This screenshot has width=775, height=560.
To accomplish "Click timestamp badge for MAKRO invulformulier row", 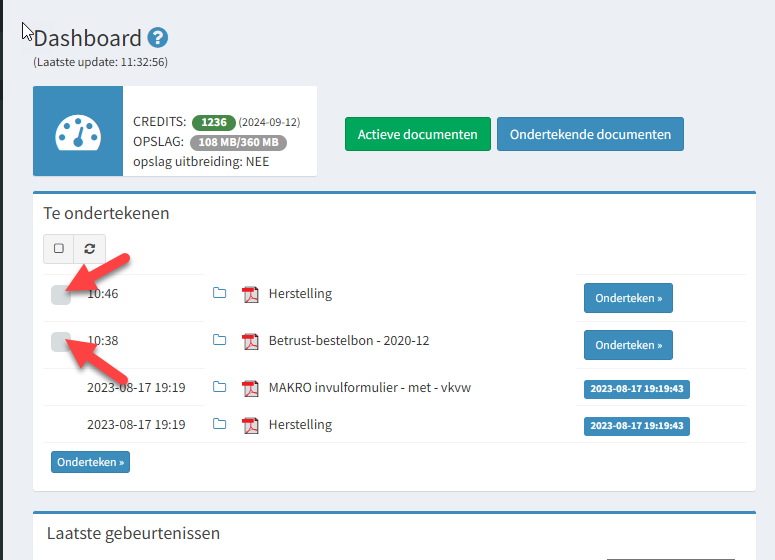I will 637,389.
